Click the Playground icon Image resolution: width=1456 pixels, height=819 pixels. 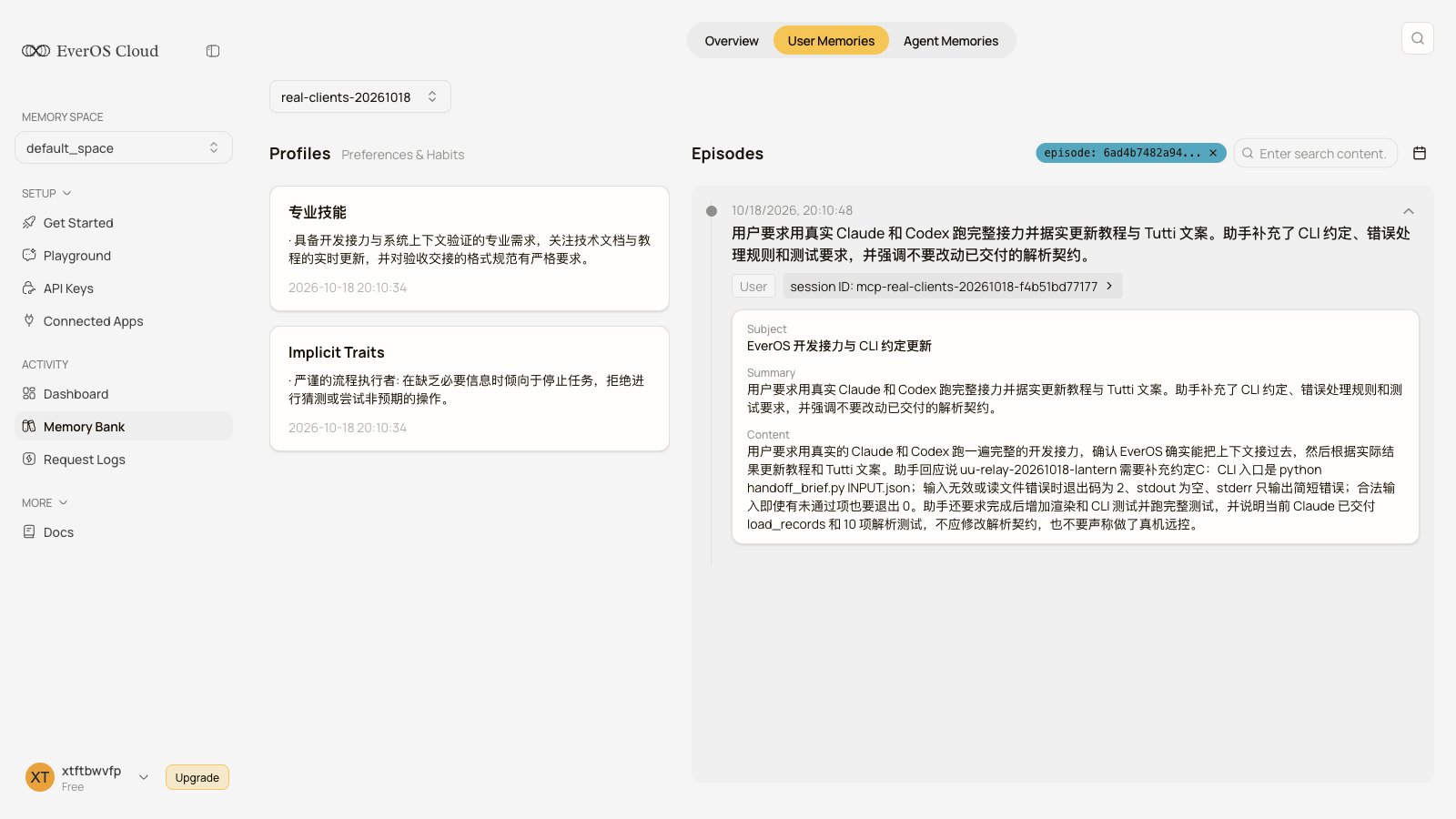coord(29,256)
